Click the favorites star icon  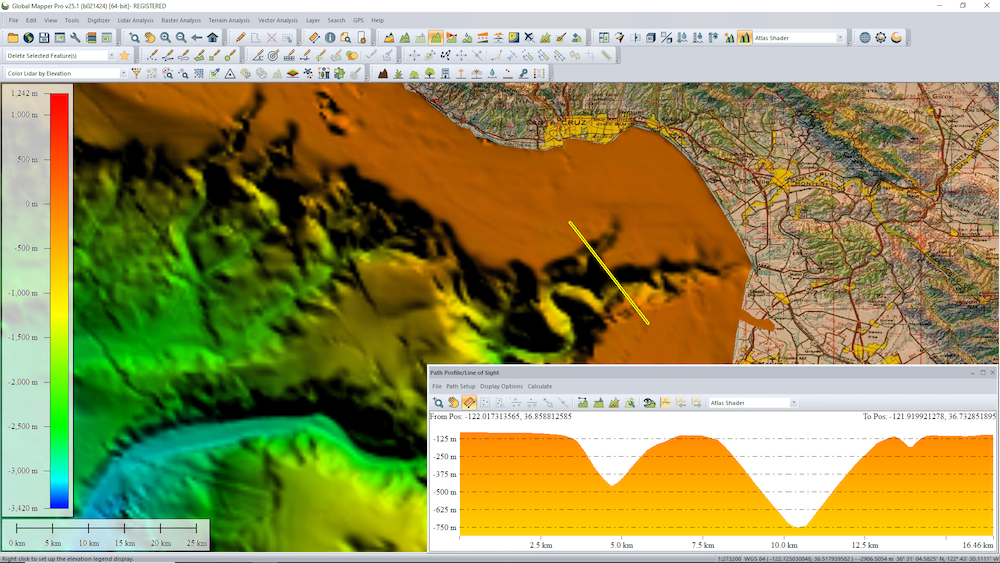click(124, 56)
